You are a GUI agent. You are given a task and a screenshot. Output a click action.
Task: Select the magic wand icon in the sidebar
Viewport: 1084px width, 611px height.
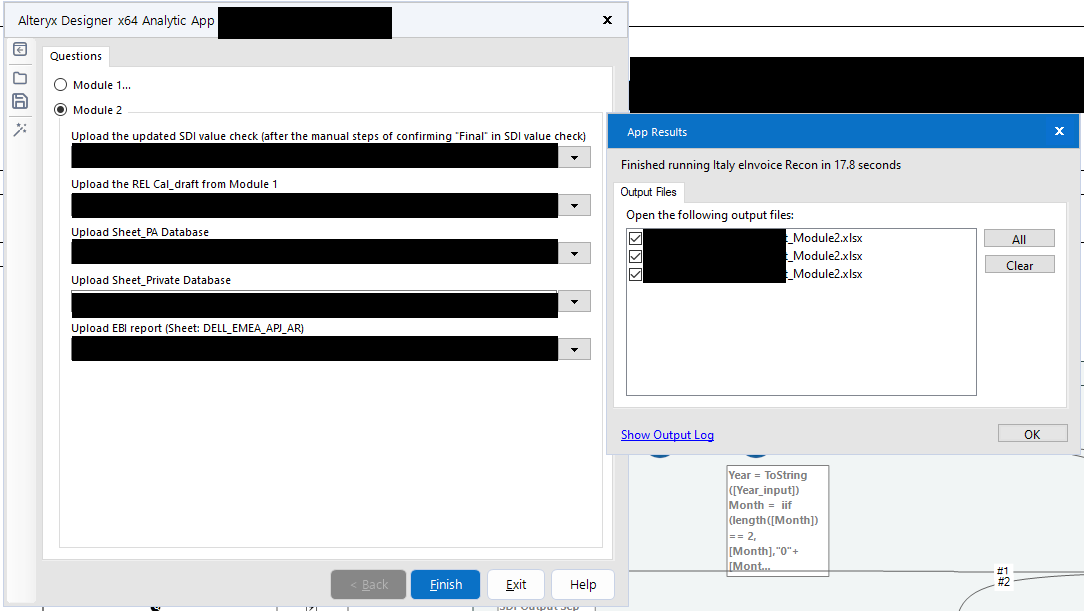(19, 128)
